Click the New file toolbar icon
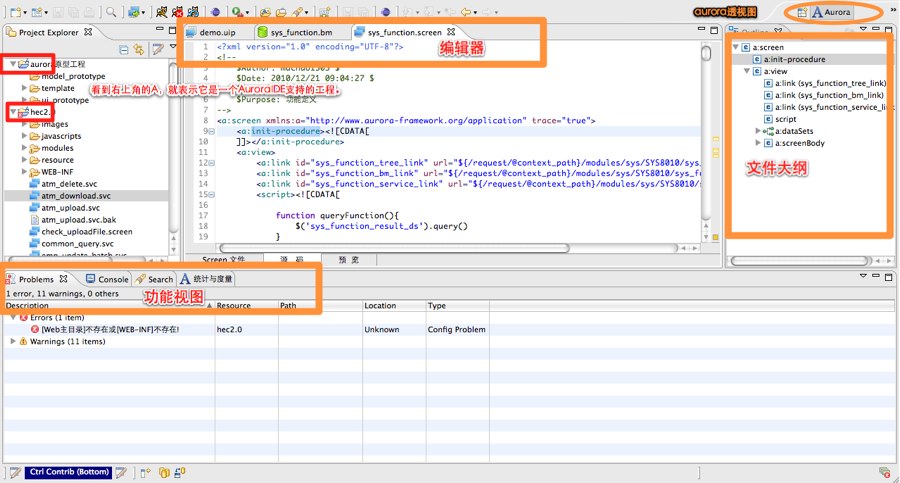The image size is (900, 483). 13,12
